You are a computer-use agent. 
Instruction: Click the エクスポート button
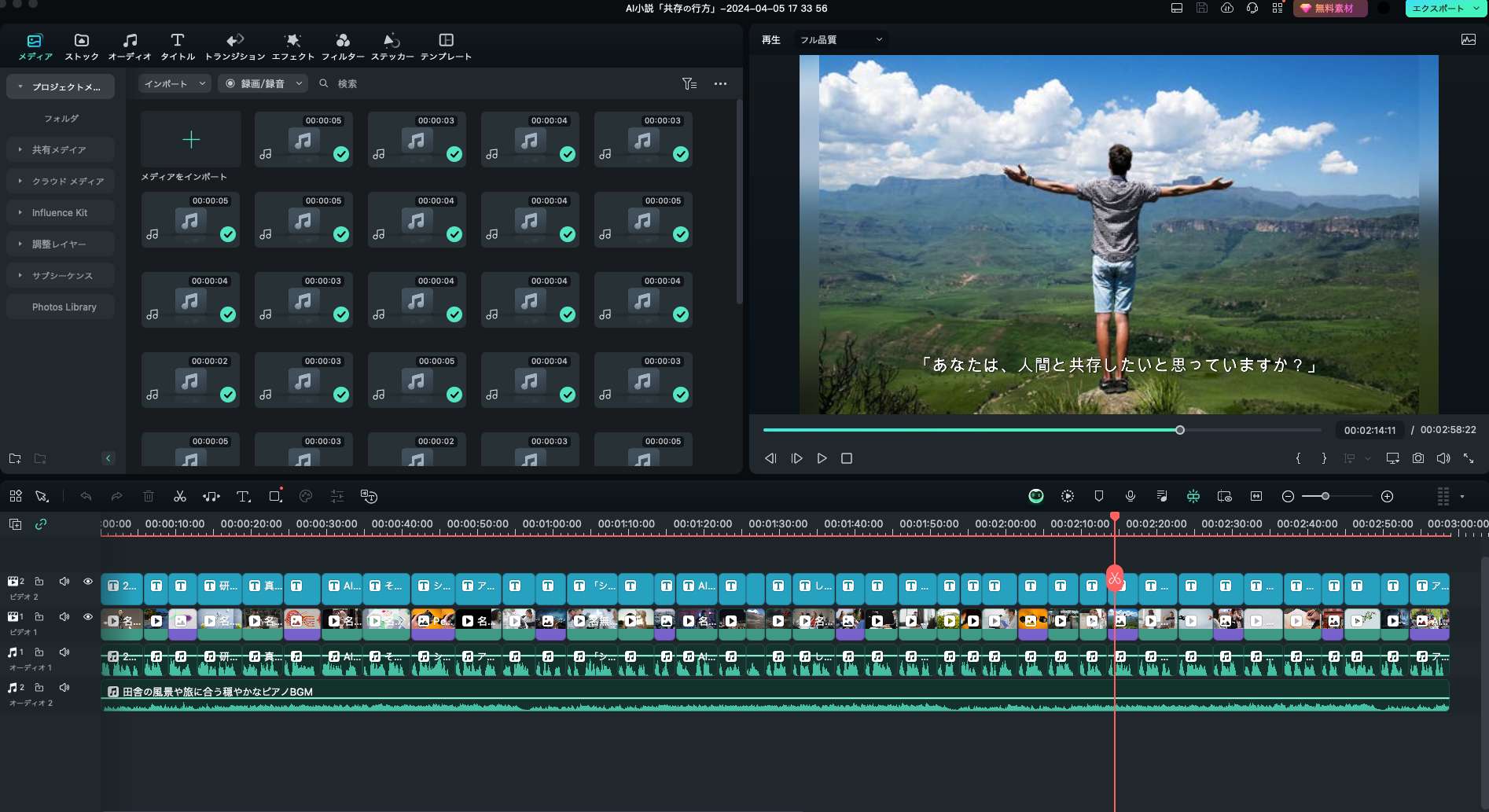(1446, 8)
